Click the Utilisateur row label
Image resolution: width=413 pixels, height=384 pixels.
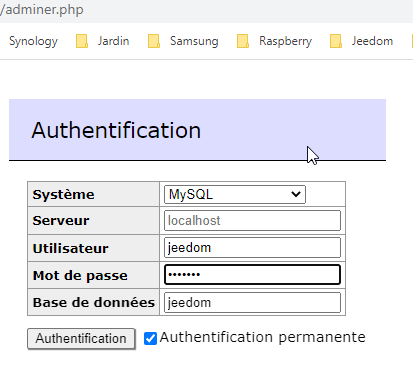[70, 248]
